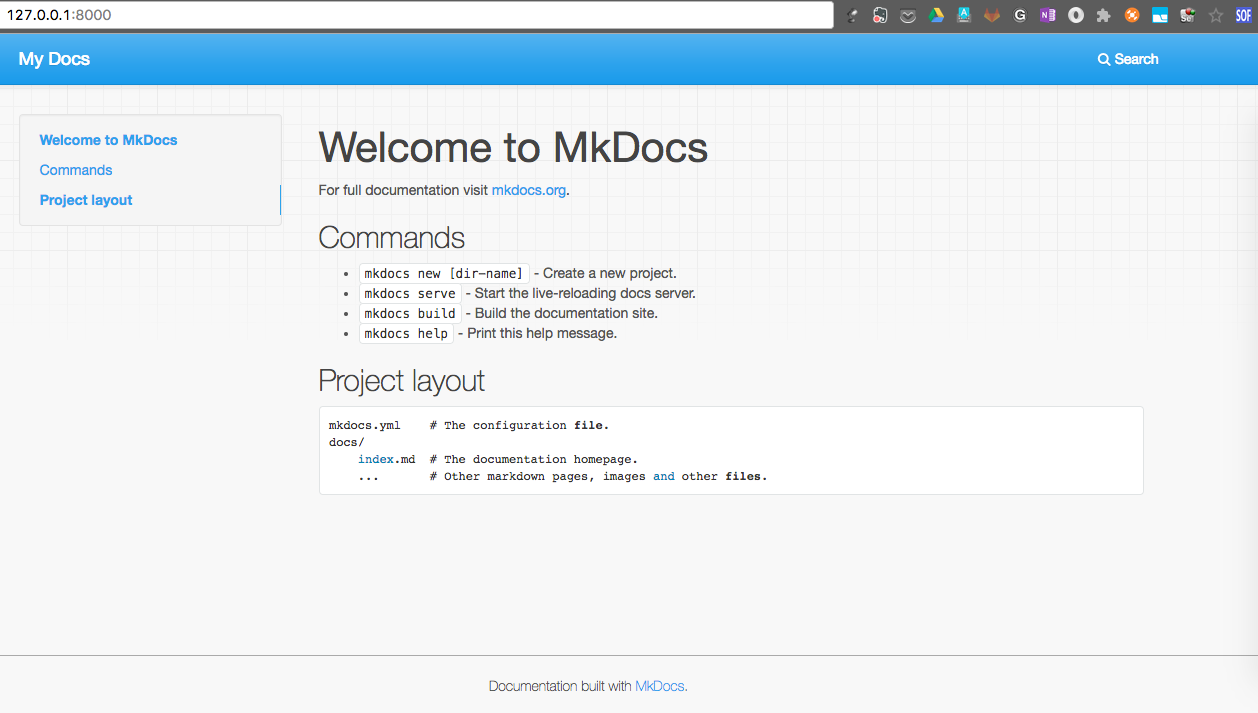This screenshot has width=1258, height=713.
Task: Open Search in the top navbar
Action: click(1128, 60)
